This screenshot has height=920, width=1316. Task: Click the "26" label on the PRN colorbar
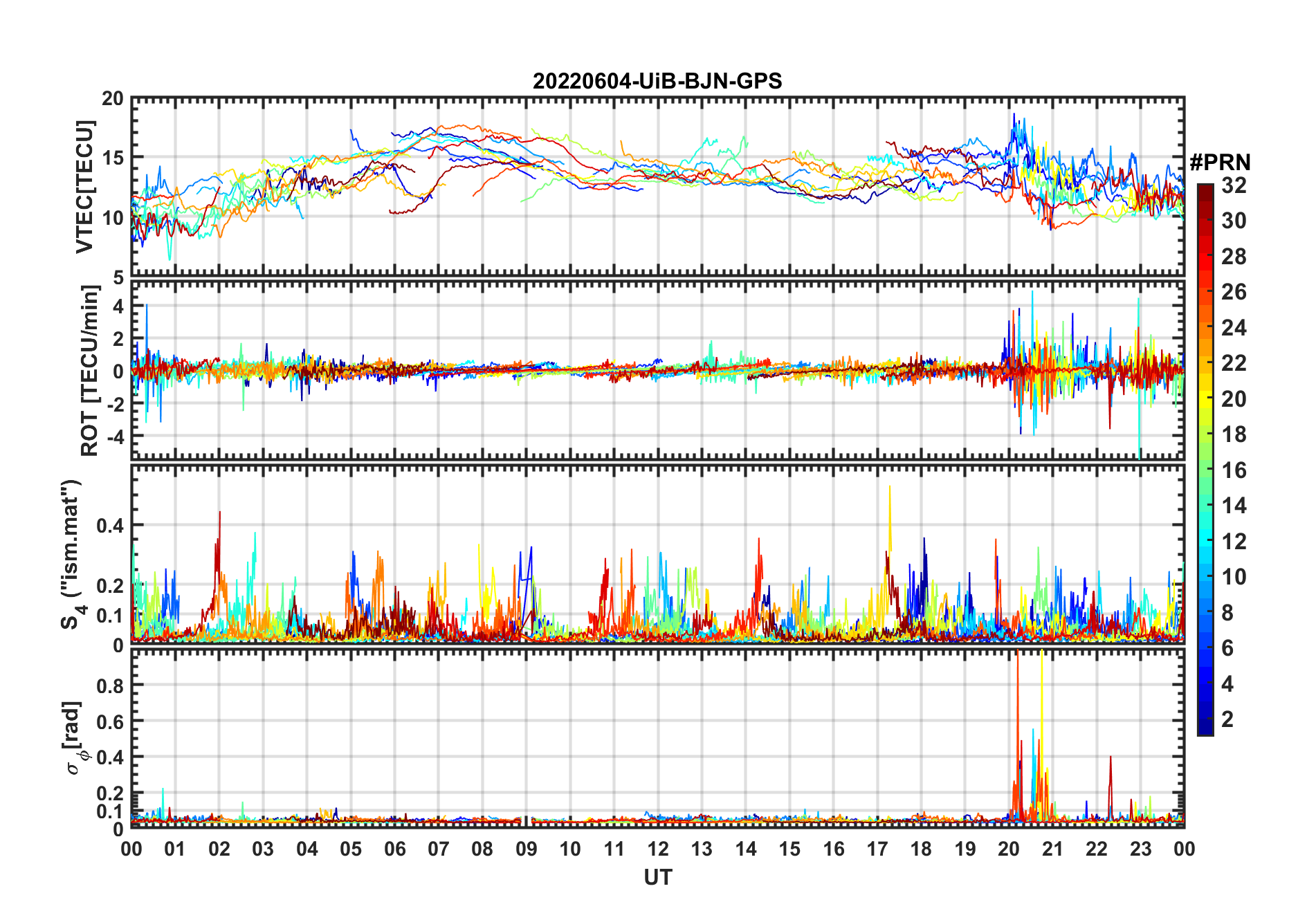coord(1234,292)
